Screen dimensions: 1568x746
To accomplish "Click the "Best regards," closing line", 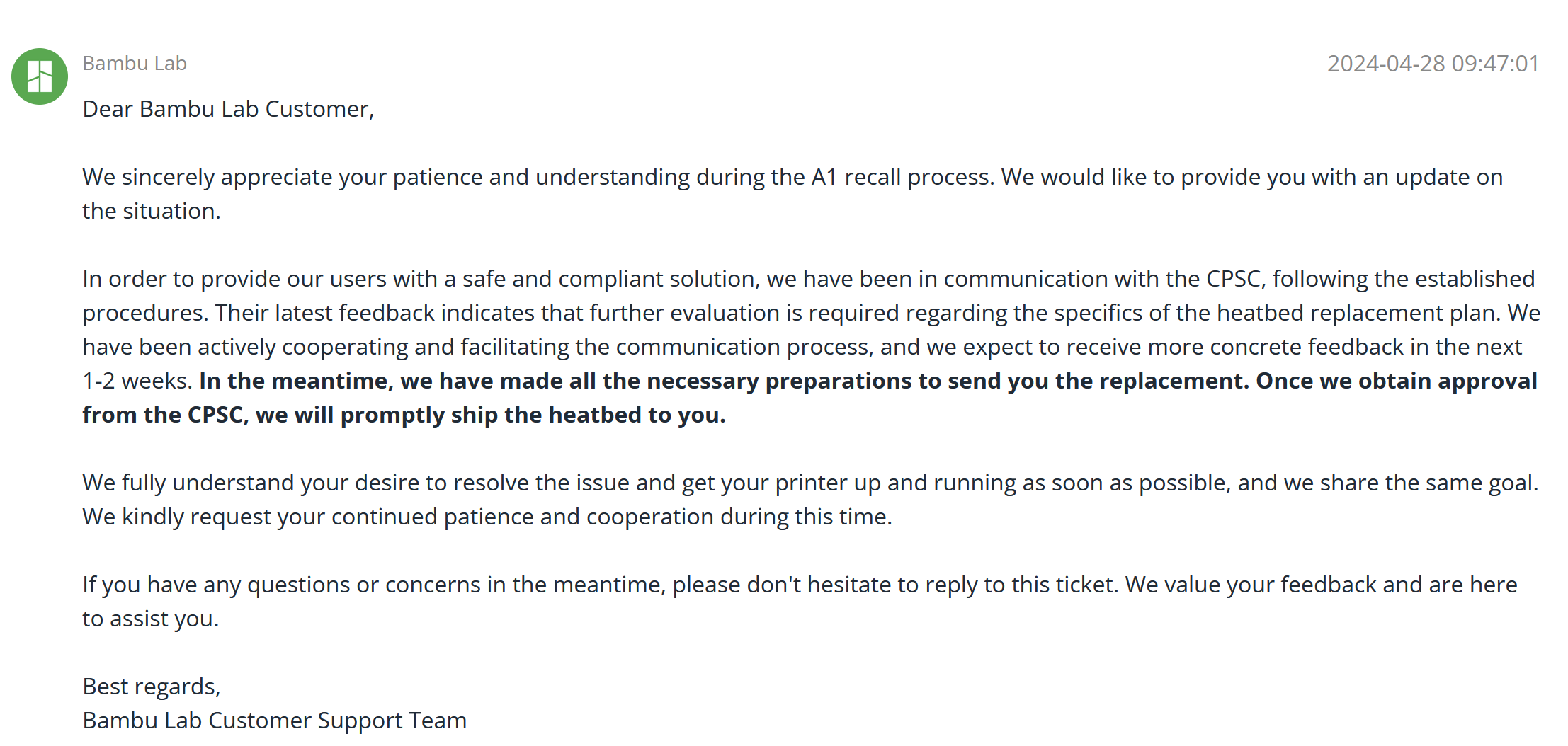I will pos(152,687).
